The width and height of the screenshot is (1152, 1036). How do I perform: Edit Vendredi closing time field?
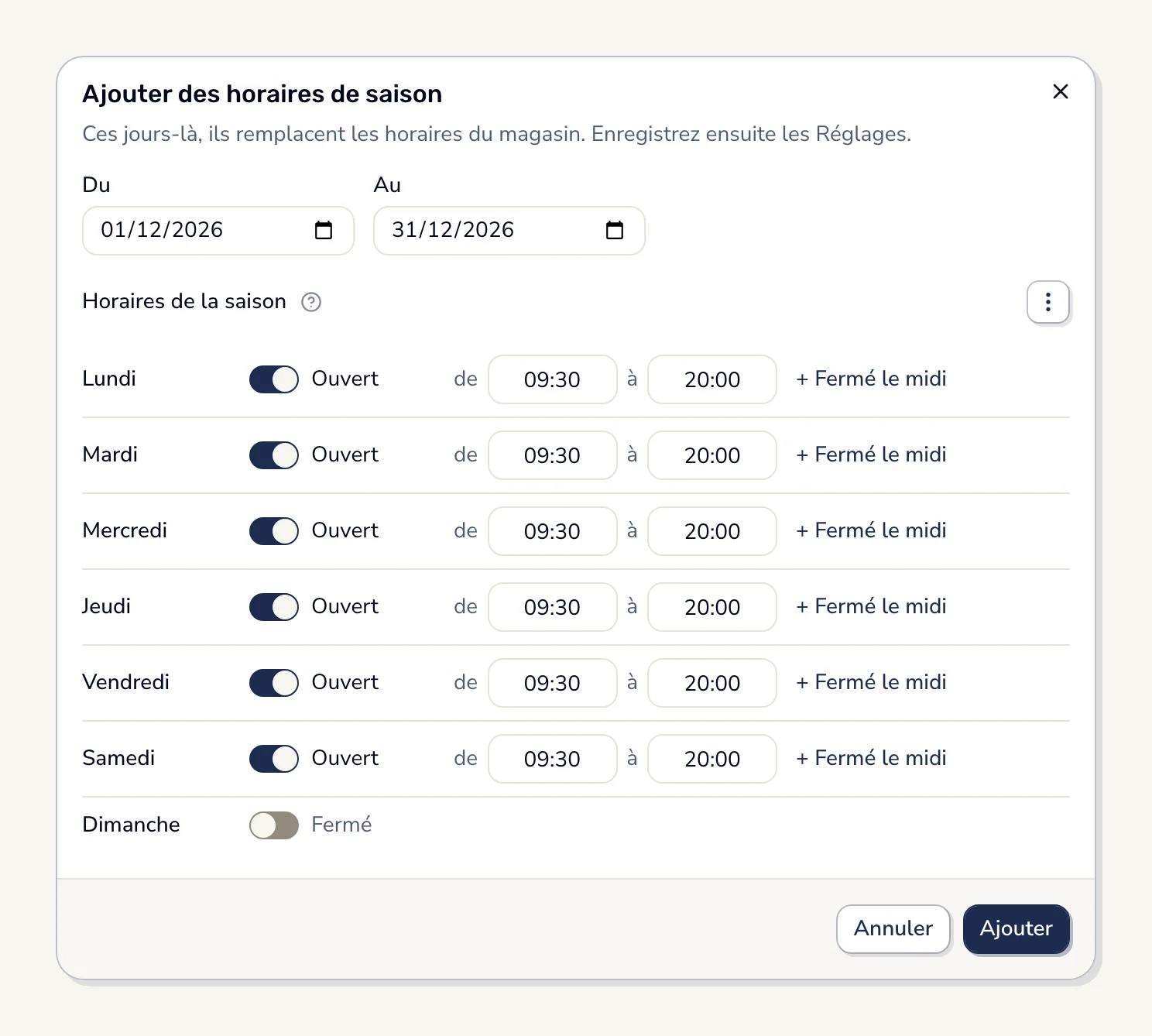712,683
